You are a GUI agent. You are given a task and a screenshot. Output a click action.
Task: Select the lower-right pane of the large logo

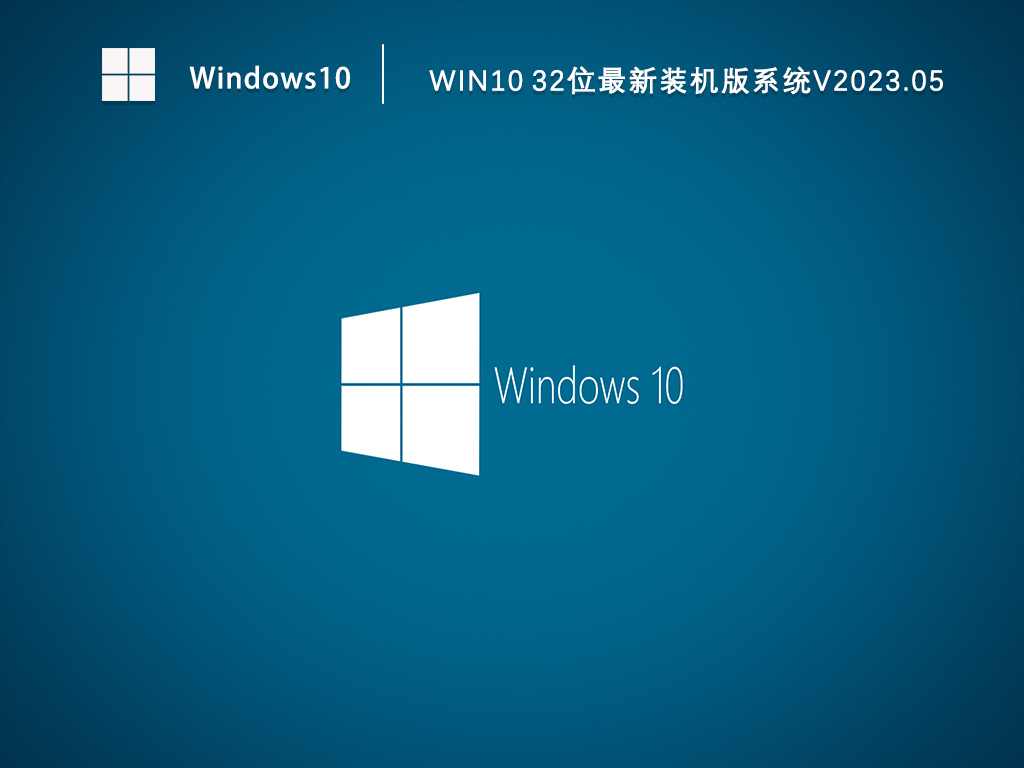(x=441, y=428)
